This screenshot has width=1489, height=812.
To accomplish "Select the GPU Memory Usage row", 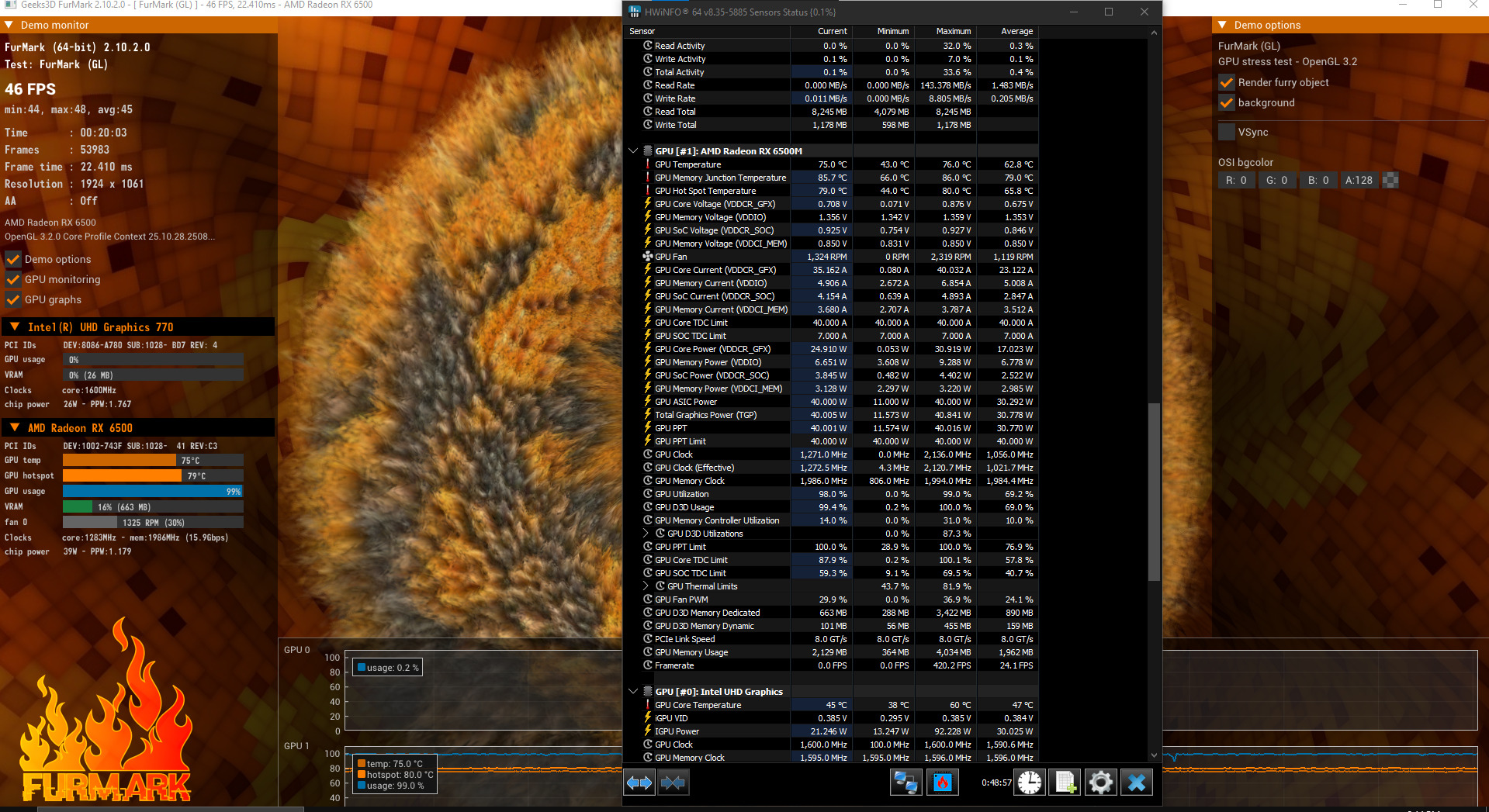I will point(832,652).
